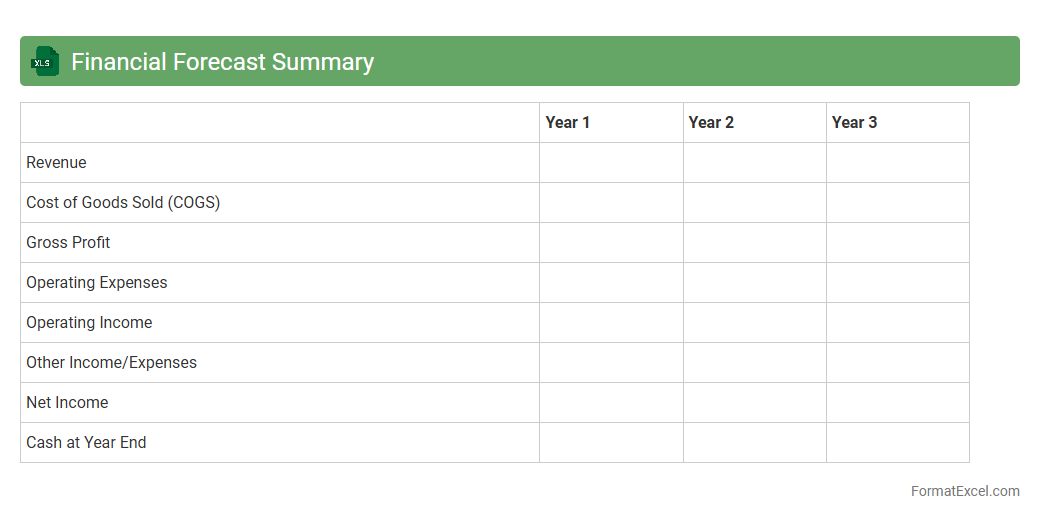The width and height of the screenshot is (1040, 520).
Task: Select the Cost of Goods Sold label
Action: (123, 202)
